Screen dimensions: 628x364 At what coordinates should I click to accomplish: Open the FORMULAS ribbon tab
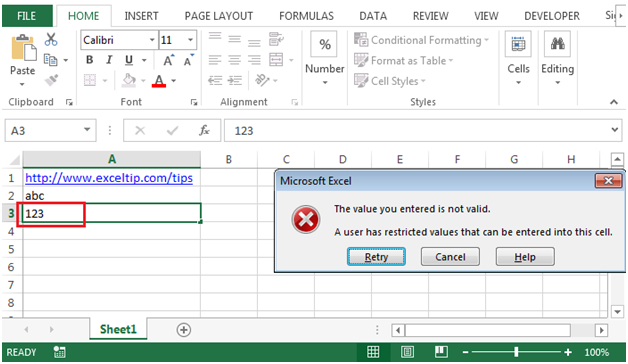click(306, 16)
